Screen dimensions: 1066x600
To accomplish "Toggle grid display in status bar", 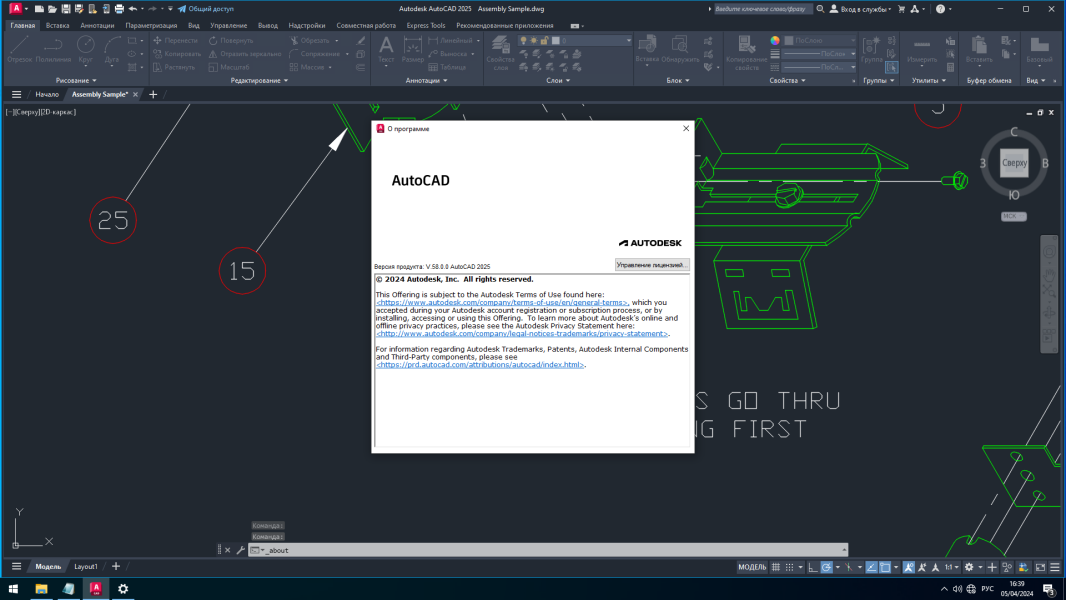I will 776,567.
